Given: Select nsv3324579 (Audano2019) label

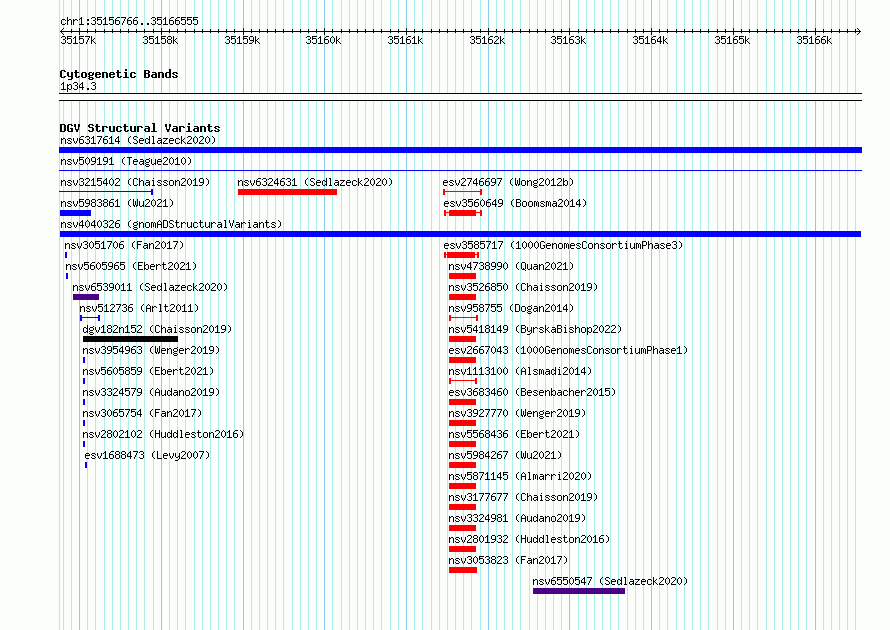Looking at the screenshot, I should pos(151,392).
